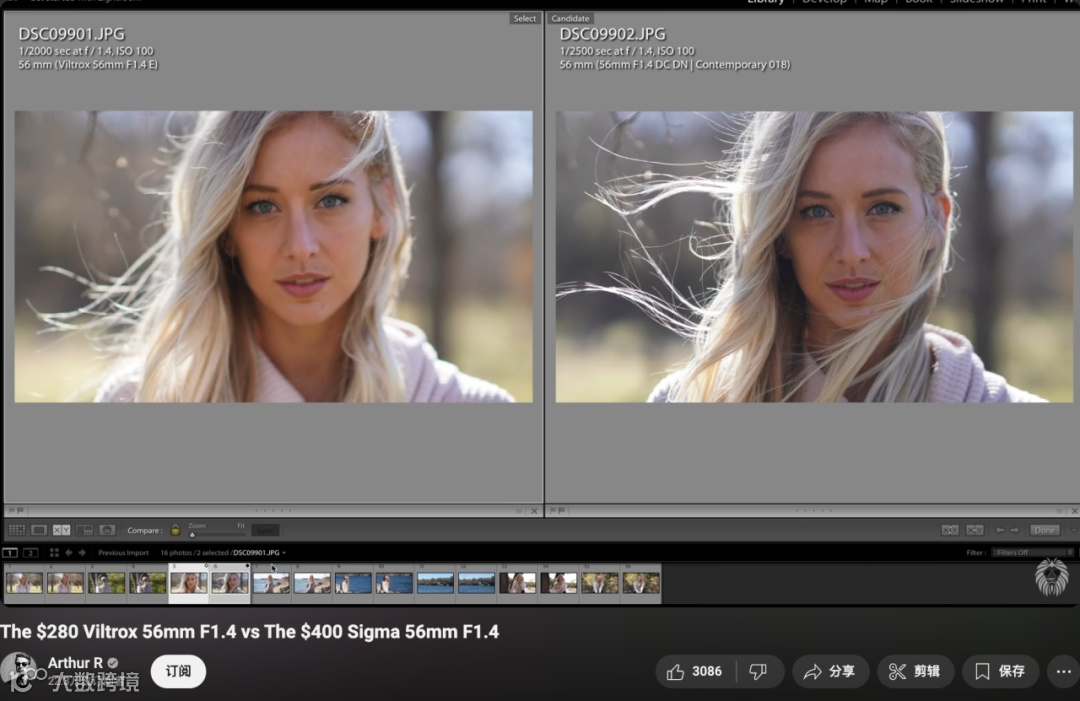
Task: Select filmstrip thumbnail 16
Action: pos(641,583)
